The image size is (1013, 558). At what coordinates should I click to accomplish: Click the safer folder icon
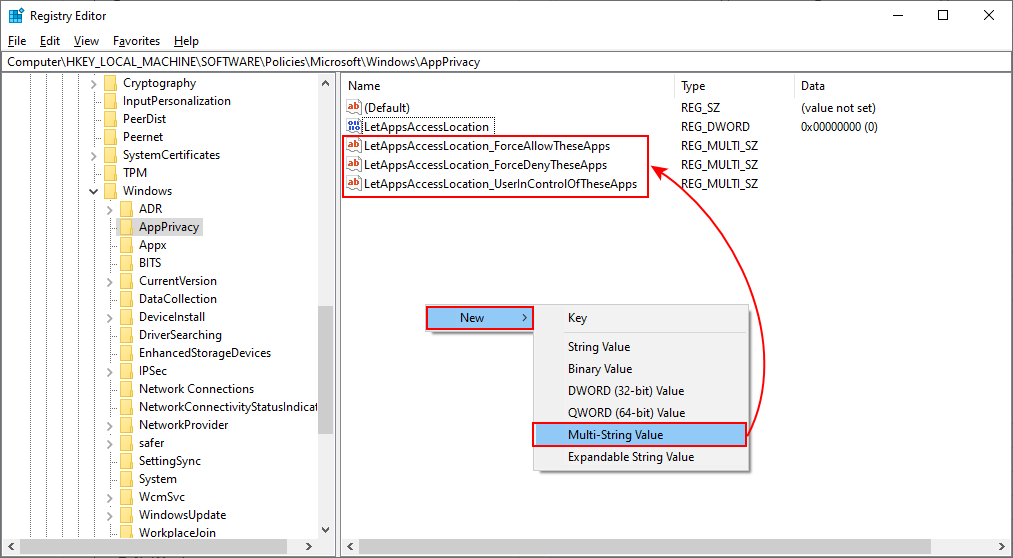click(x=127, y=443)
